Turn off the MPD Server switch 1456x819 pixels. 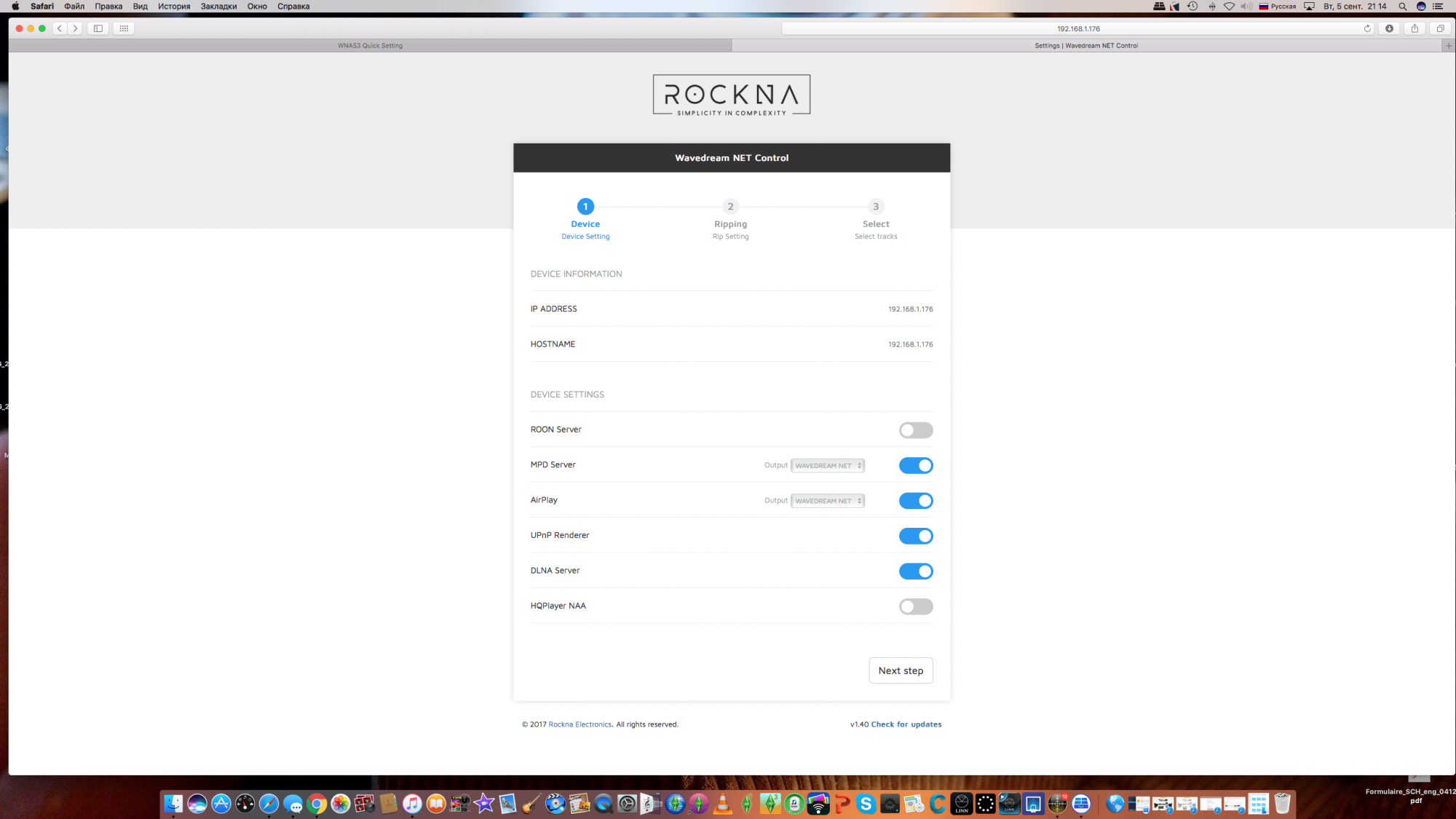[x=916, y=465]
